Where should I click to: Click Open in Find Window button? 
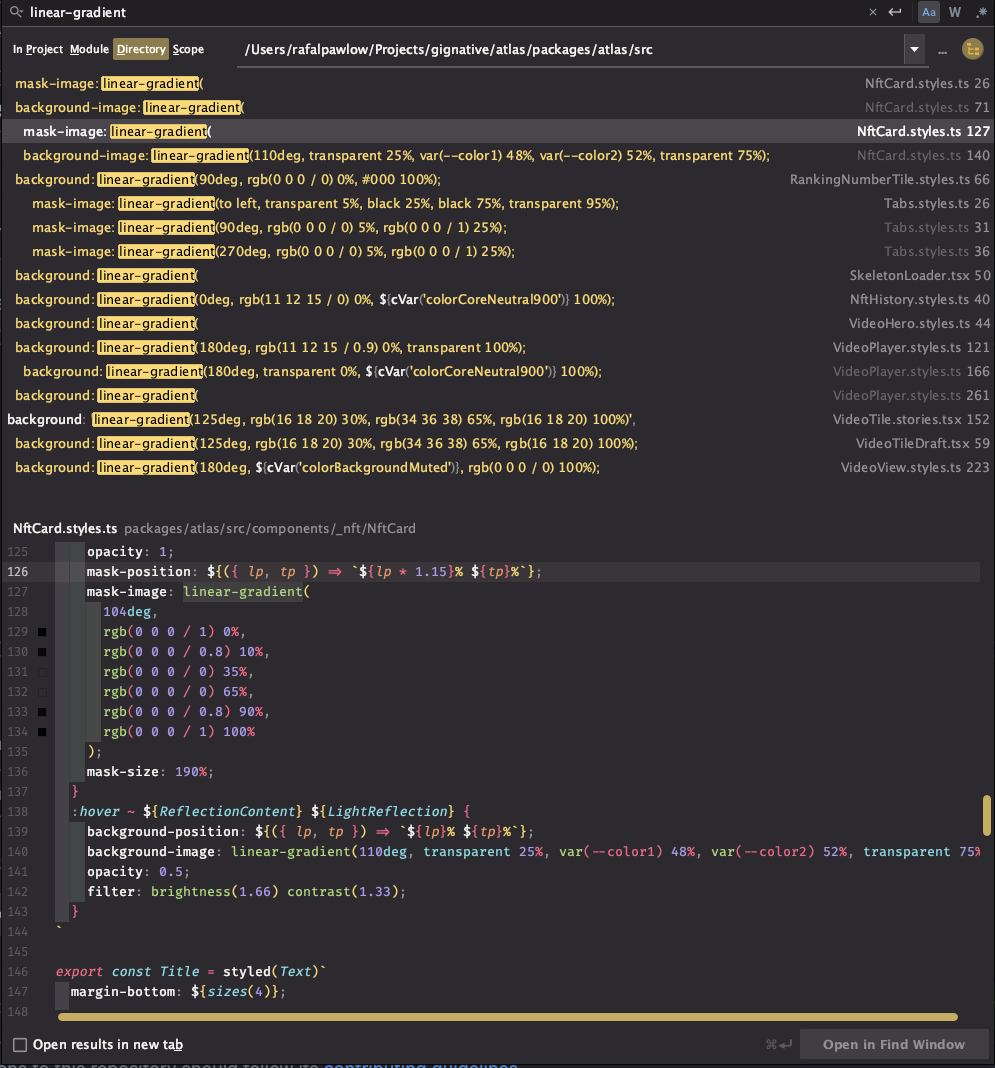[x=894, y=1044]
